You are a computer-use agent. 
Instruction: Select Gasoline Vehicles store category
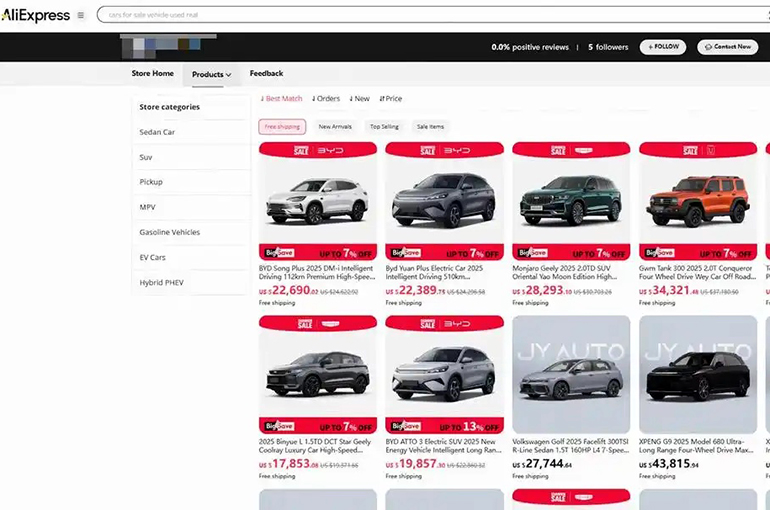191,232
